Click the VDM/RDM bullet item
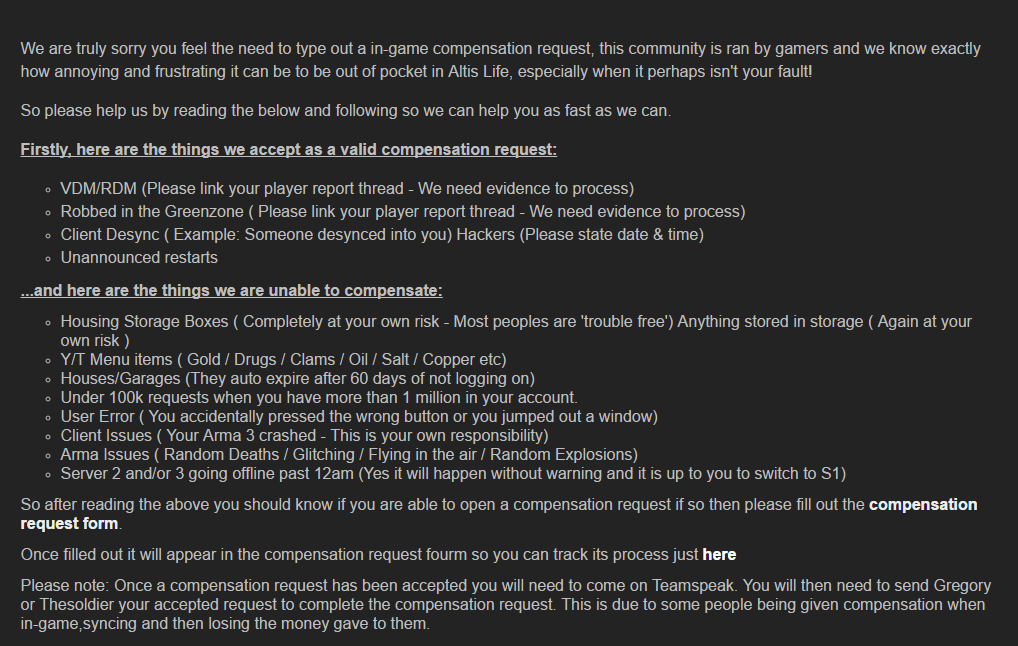The height and width of the screenshot is (646, 1018). tap(347, 188)
